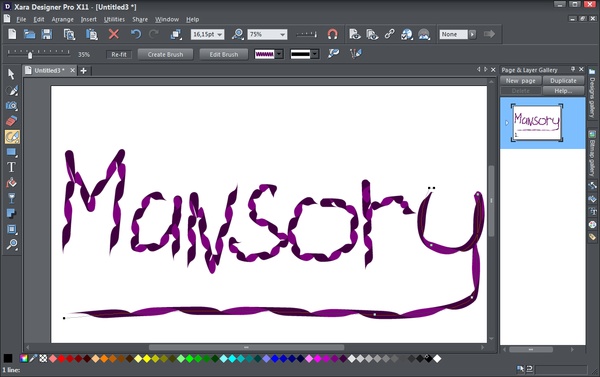The width and height of the screenshot is (600, 377).
Task: Click the Save disk icon
Action: (47, 34)
